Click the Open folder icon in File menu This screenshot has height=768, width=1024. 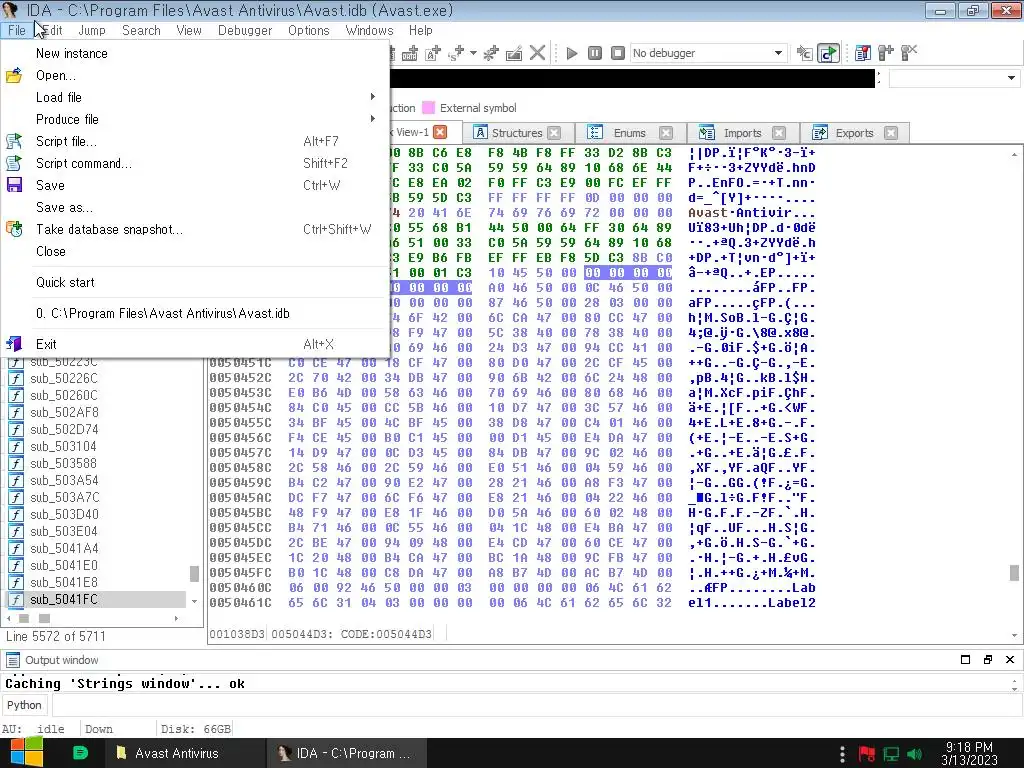[x=14, y=76]
